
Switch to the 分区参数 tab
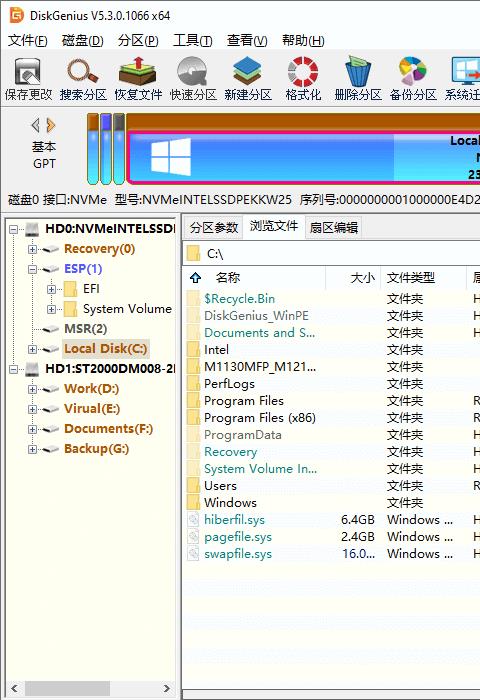[214, 228]
